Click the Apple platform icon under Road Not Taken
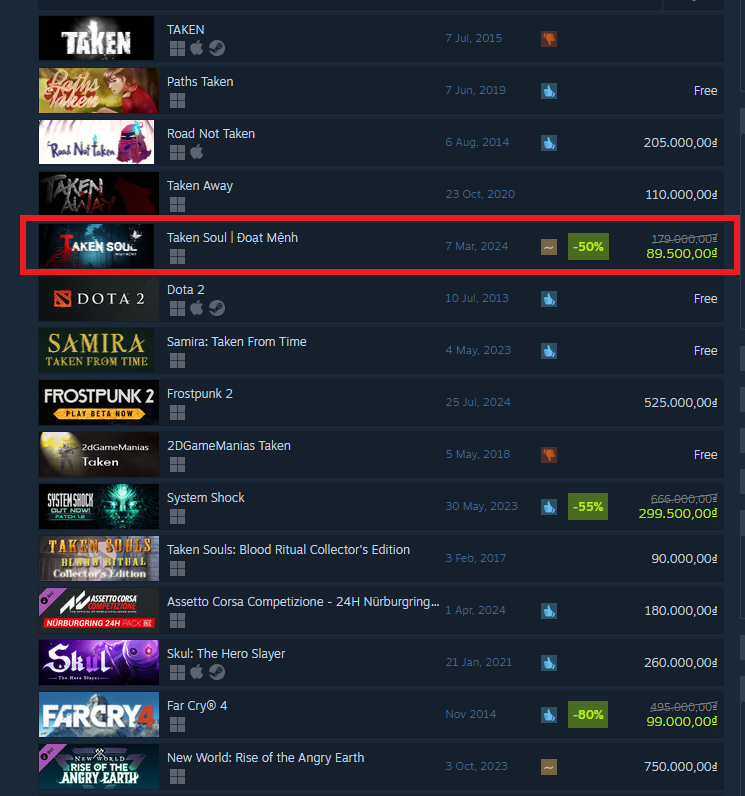The height and width of the screenshot is (796, 745). 196,152
